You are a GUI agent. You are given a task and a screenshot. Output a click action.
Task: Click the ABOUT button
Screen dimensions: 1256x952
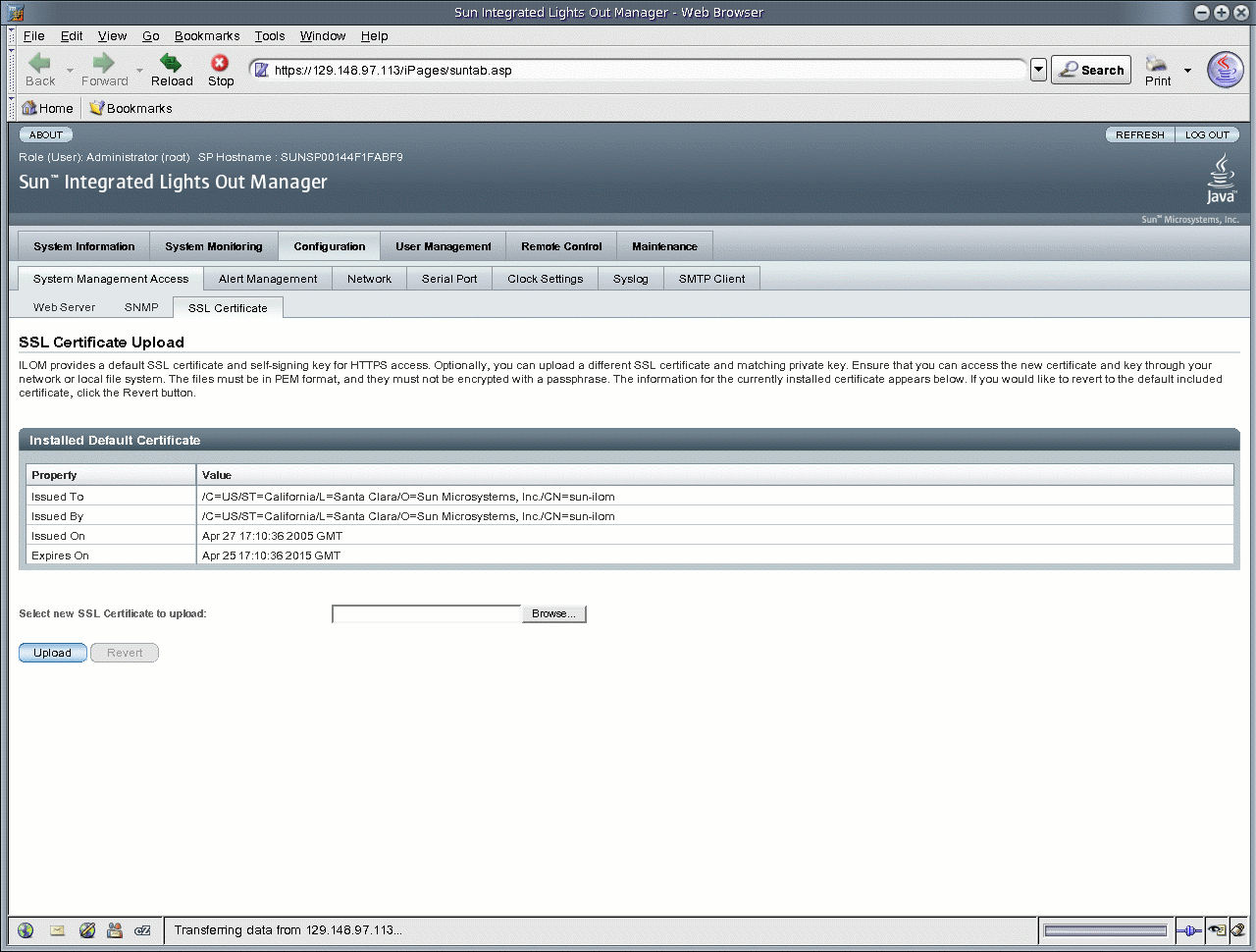point(46,134)
